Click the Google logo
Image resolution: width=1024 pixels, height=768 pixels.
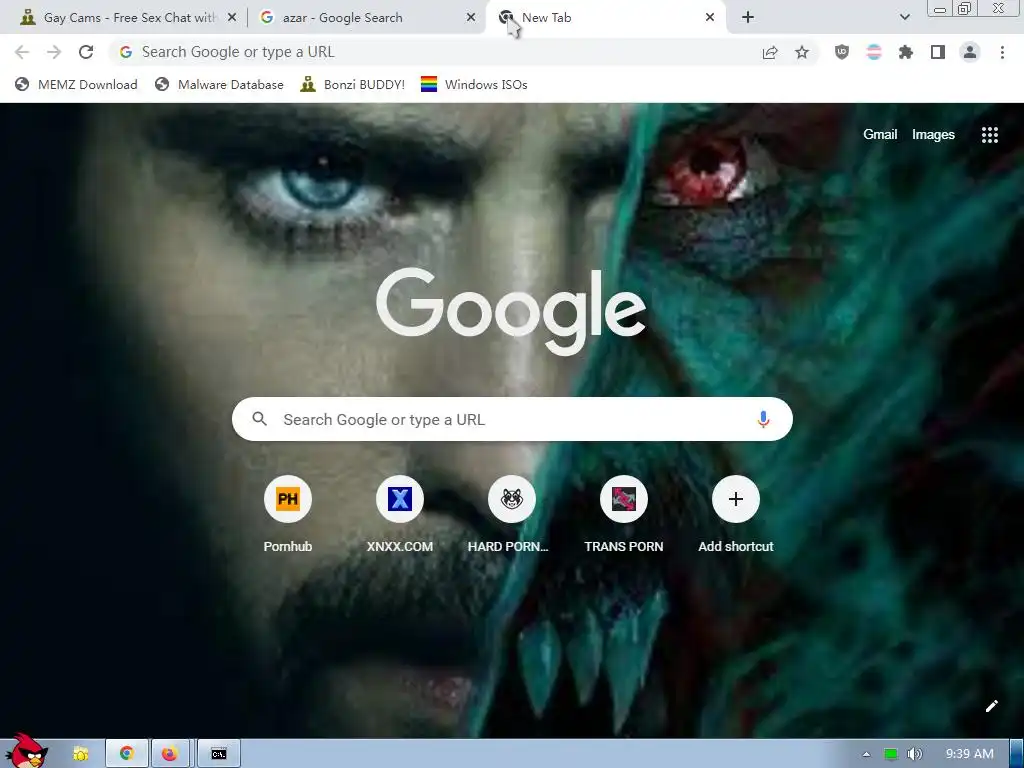pyautogui.click(x=511, y=312)
